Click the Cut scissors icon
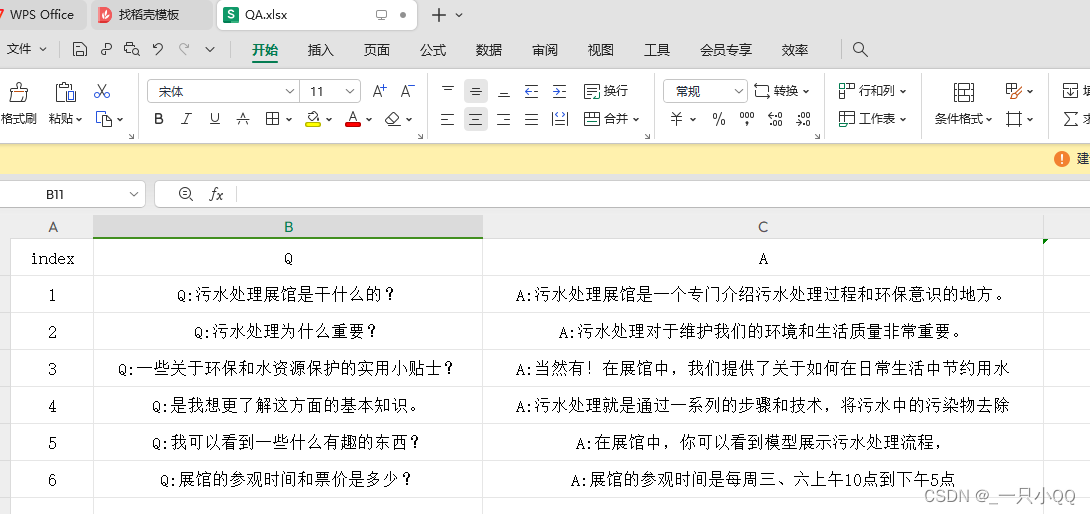This screenshot has height=514, width=1090. 102,91
